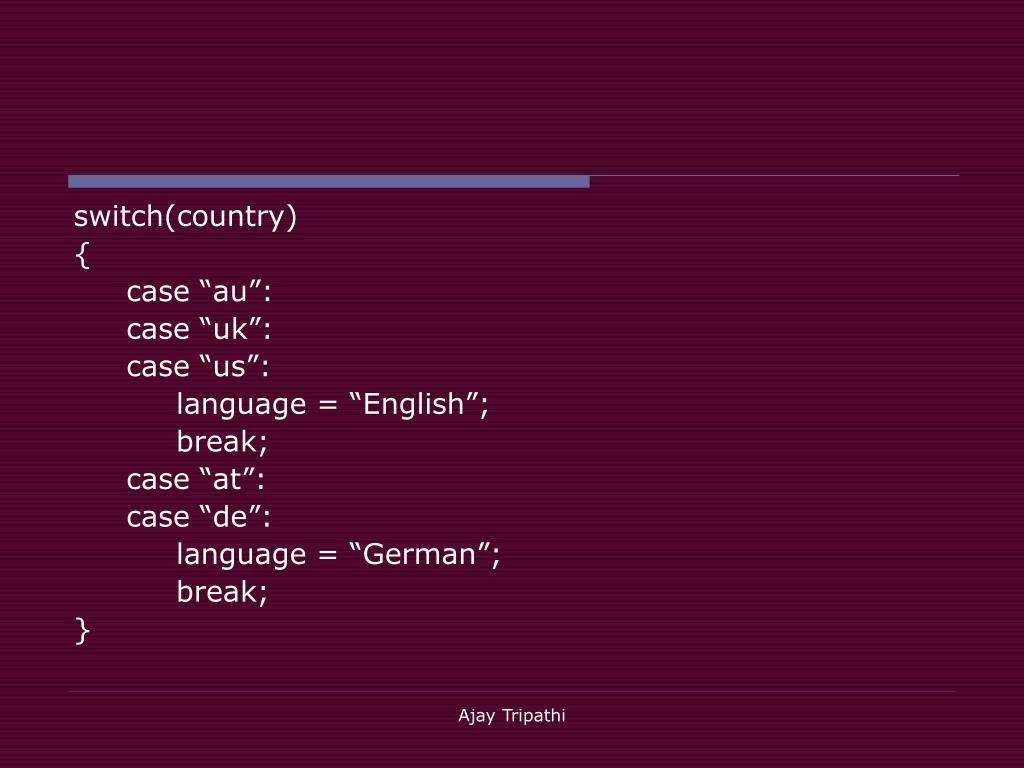Select the case "us" line
1024x768 pixels.
point(198,367)
